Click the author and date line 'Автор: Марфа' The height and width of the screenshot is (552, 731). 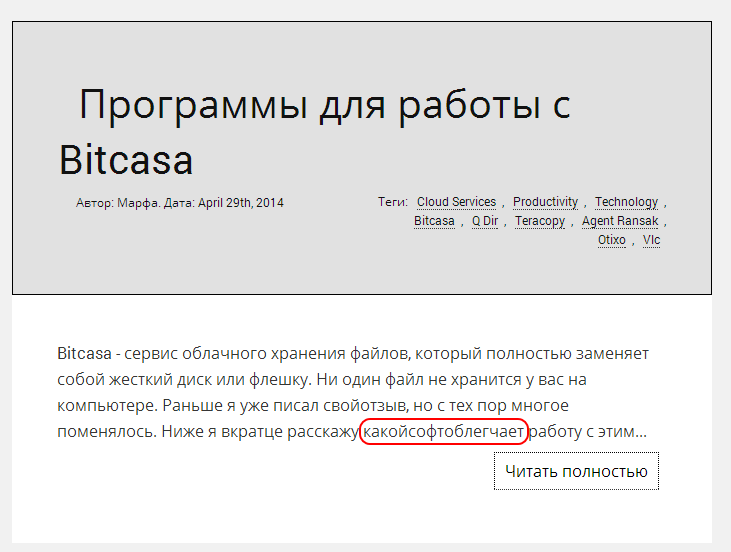point(179,203)
